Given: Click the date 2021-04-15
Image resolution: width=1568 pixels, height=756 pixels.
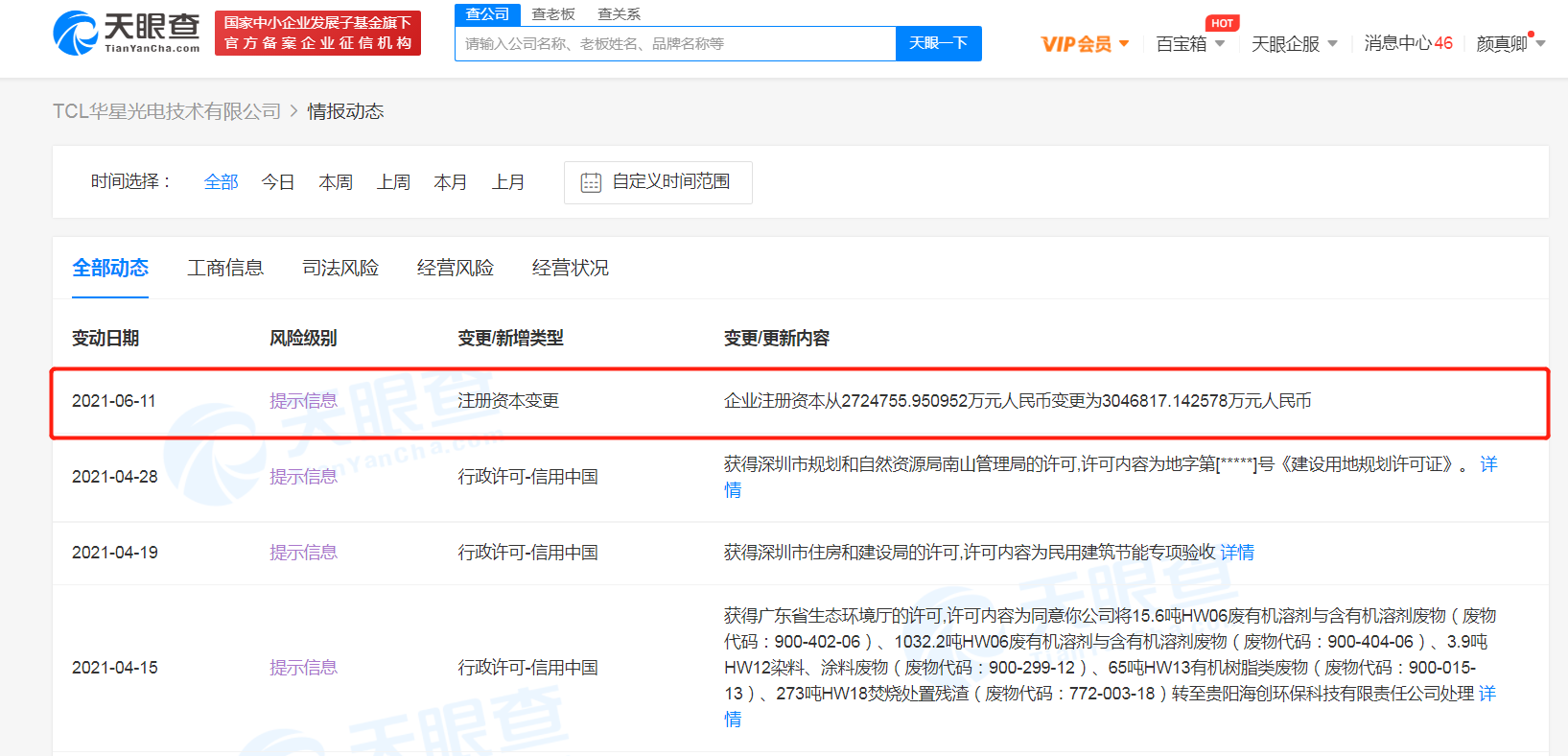Looking at the screenshot, I should pyautogui.click(x=115, y=668).
